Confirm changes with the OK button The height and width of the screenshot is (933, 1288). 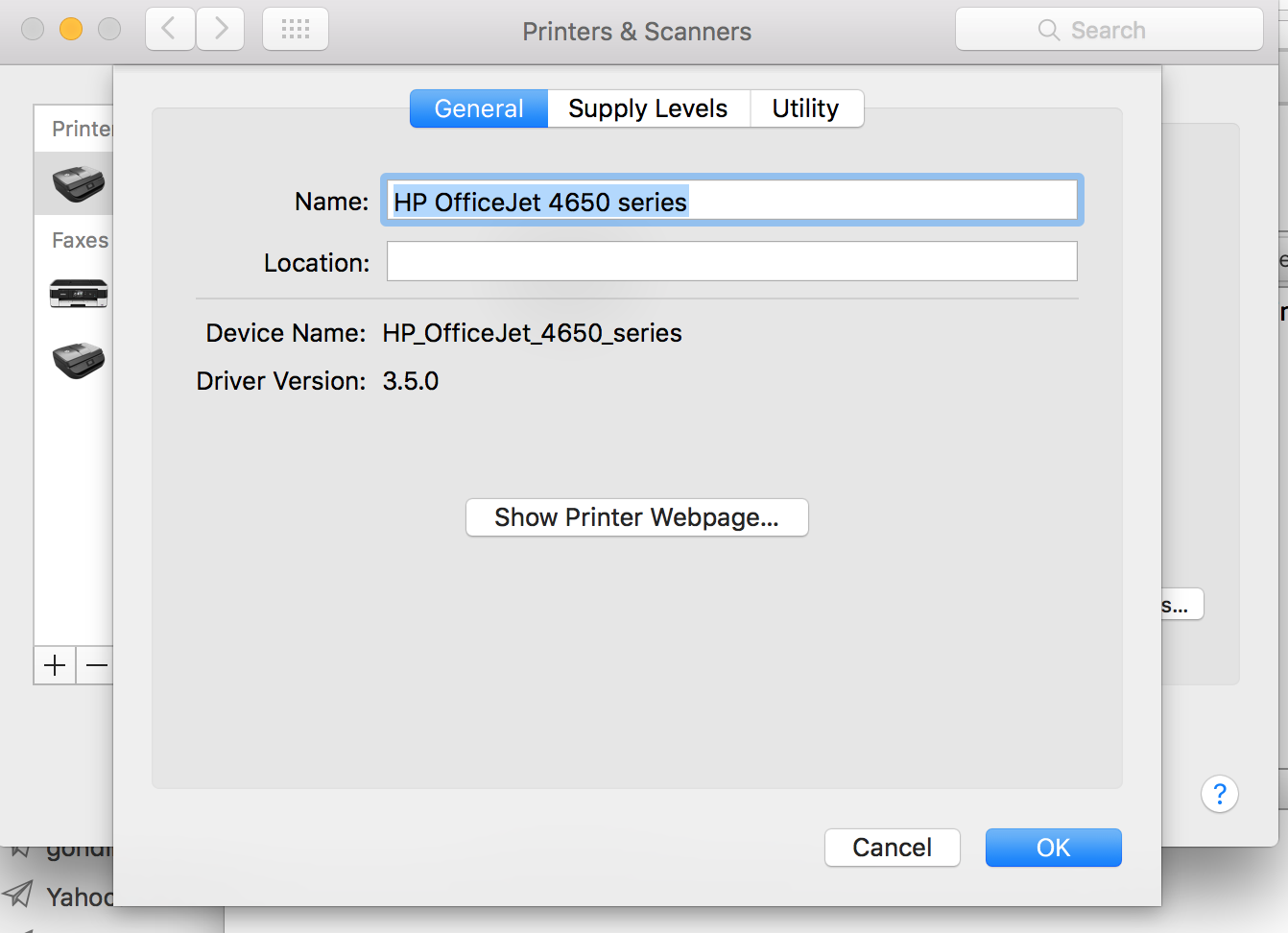1053,848
